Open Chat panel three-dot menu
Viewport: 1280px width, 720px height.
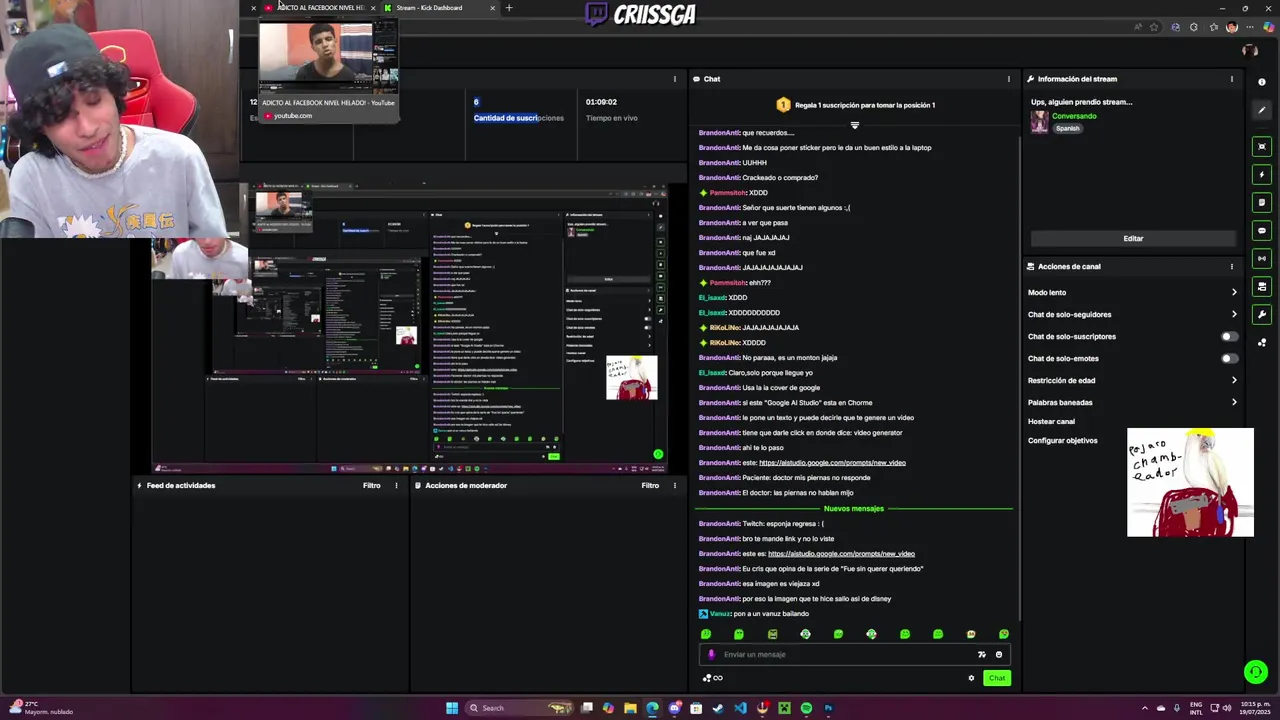point(1008,79)
